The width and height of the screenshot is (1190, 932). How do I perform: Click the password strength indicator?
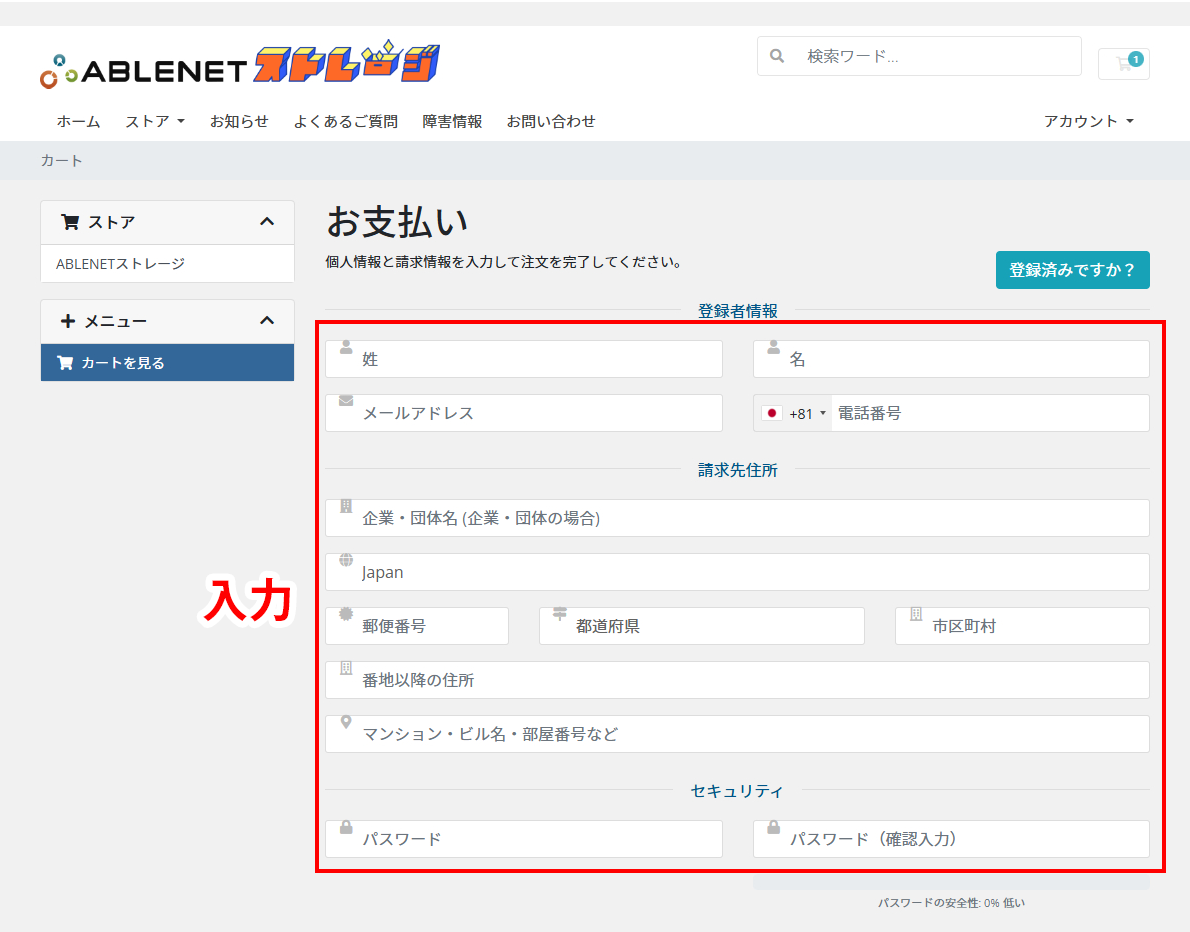950,902
